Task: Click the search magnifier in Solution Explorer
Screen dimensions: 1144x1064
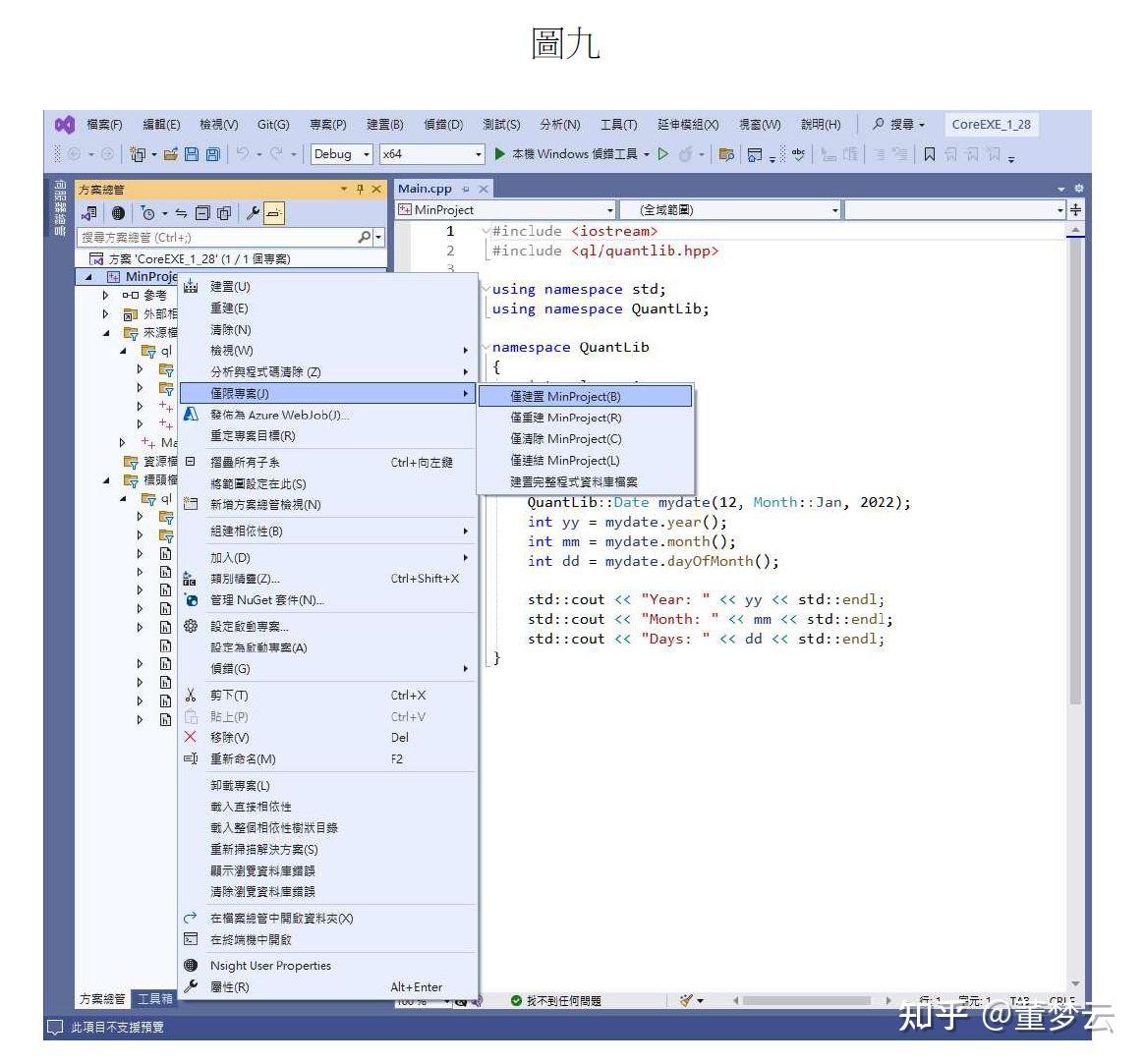Action: pos(364,237)
